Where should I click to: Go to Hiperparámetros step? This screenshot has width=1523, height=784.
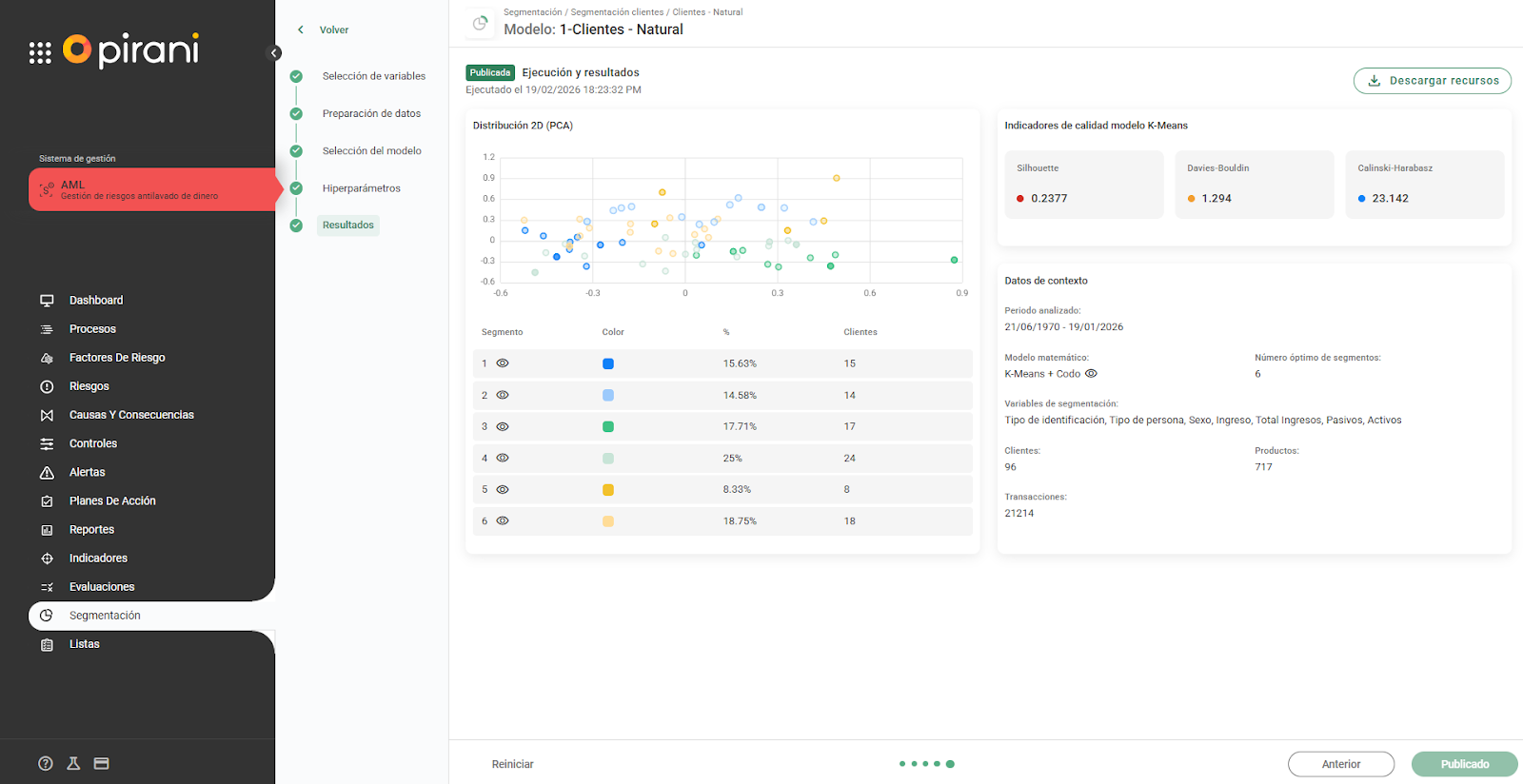[361, 188]
